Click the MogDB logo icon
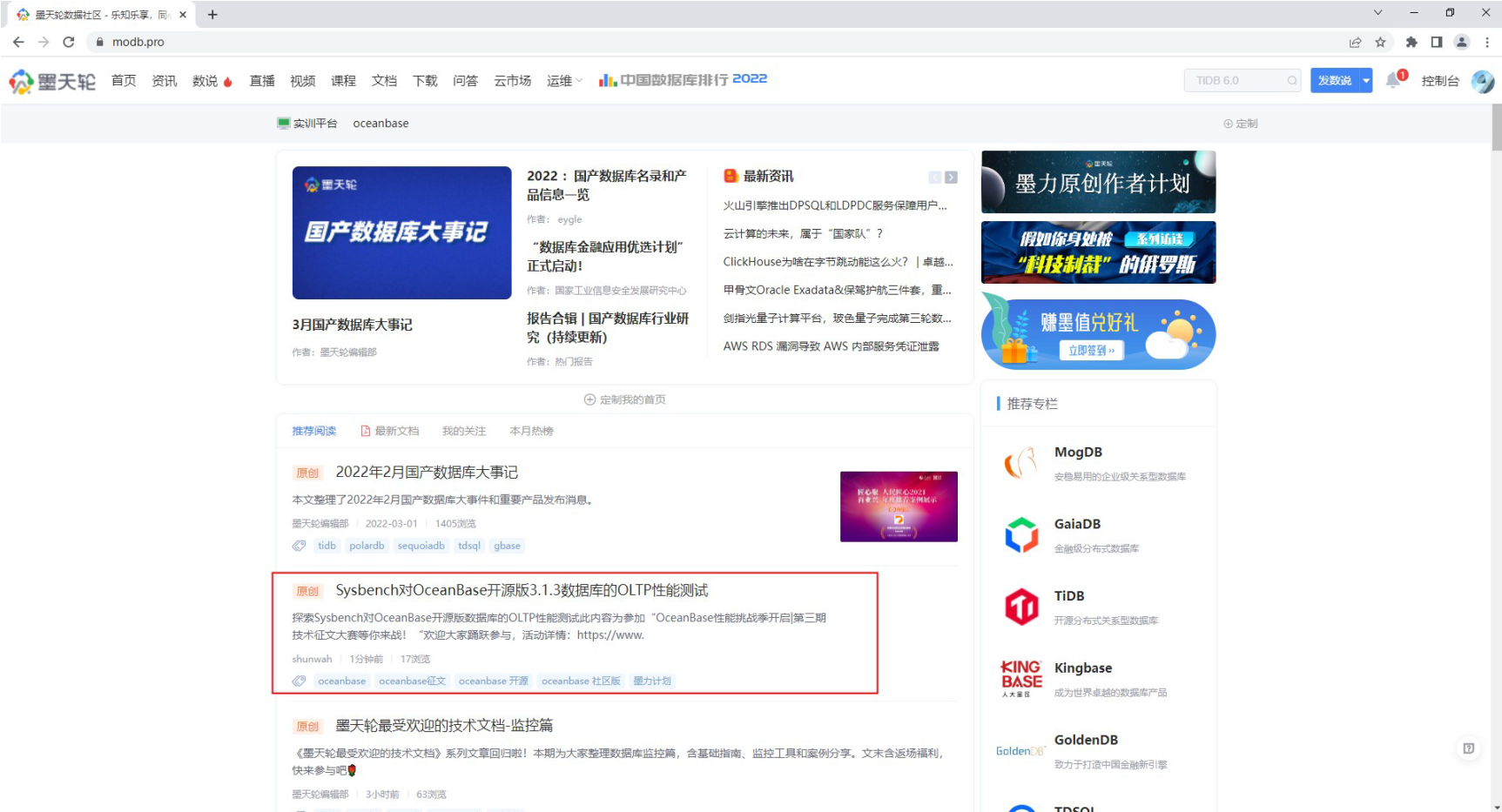 (x=1021, y=463)
